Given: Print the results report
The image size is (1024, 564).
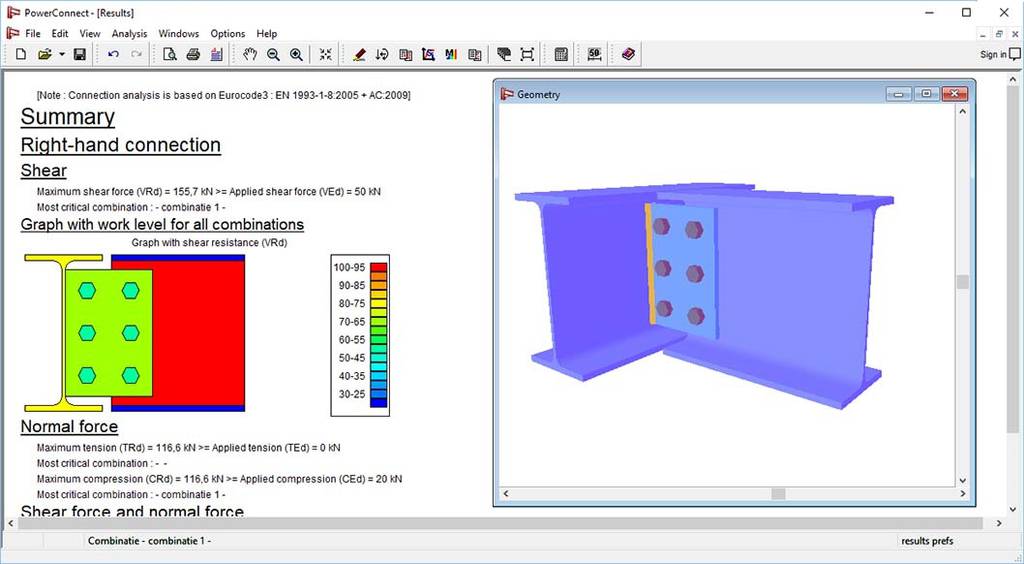Looking at the screenshot, I should pos(193,54).
